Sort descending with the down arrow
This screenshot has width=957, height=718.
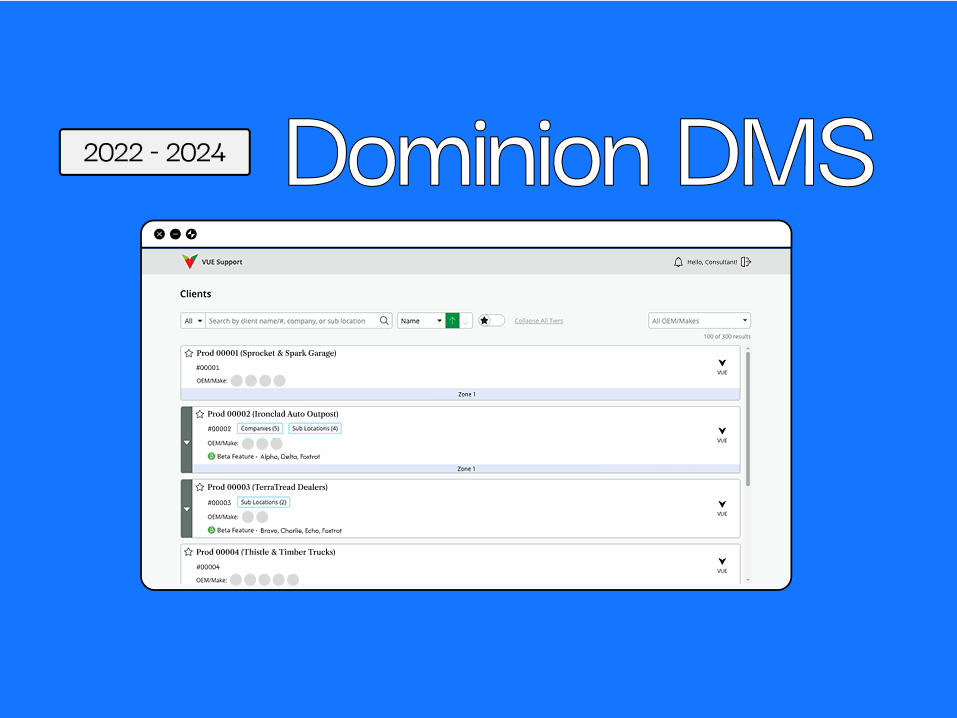pyautogui.click(x=466, y=321)
